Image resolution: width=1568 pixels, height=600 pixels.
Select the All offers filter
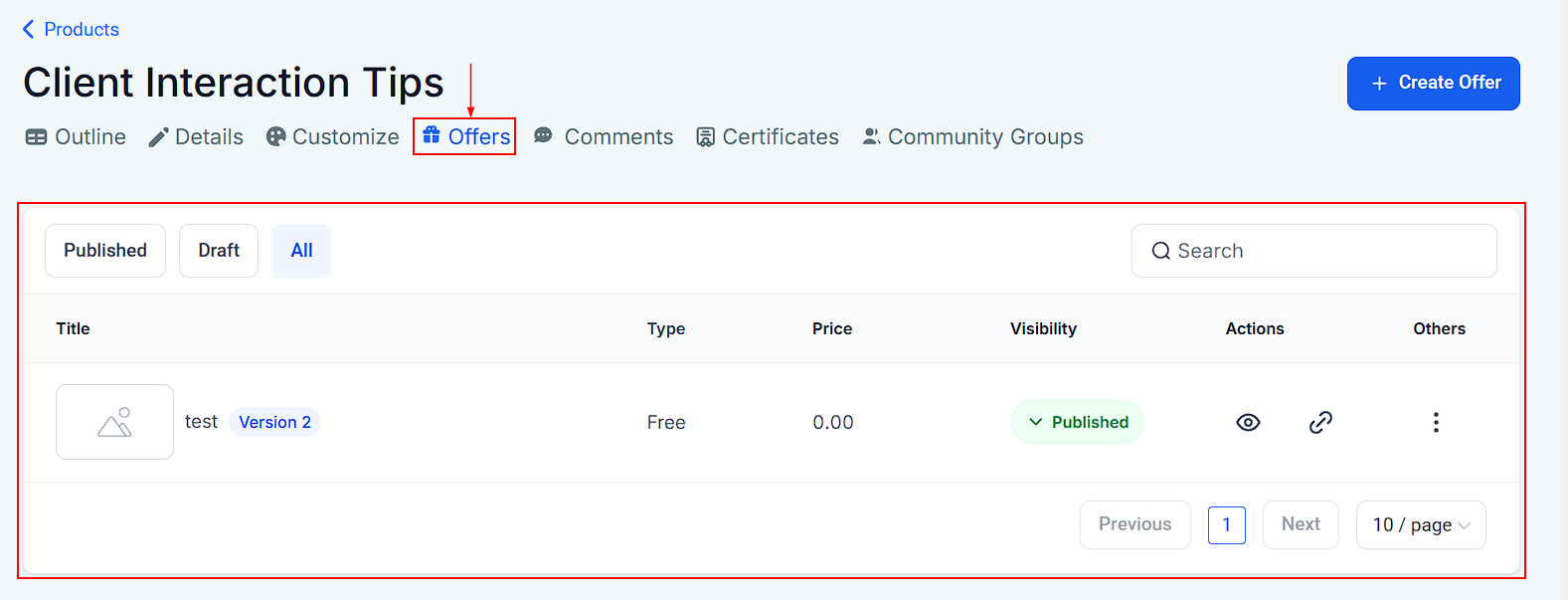(301, 251)
